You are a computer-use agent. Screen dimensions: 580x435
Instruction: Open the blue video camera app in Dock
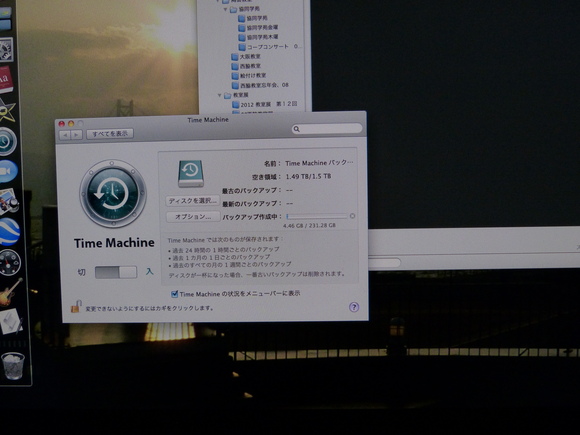(8, 171)
